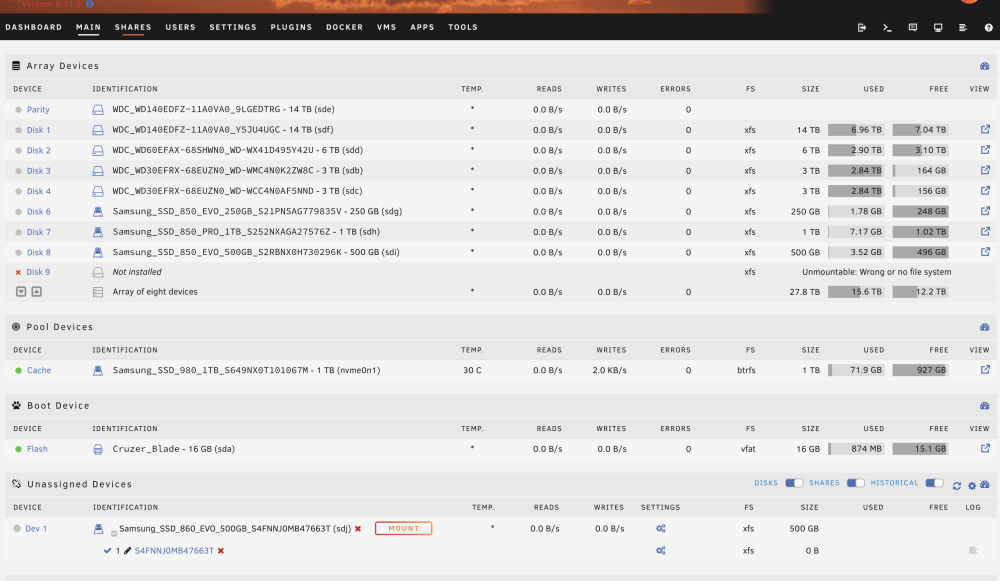Browse Disk 6 via its view icon
This screenshot has width=1000, height=581.
pyautogui.click(x=985, y=211)
